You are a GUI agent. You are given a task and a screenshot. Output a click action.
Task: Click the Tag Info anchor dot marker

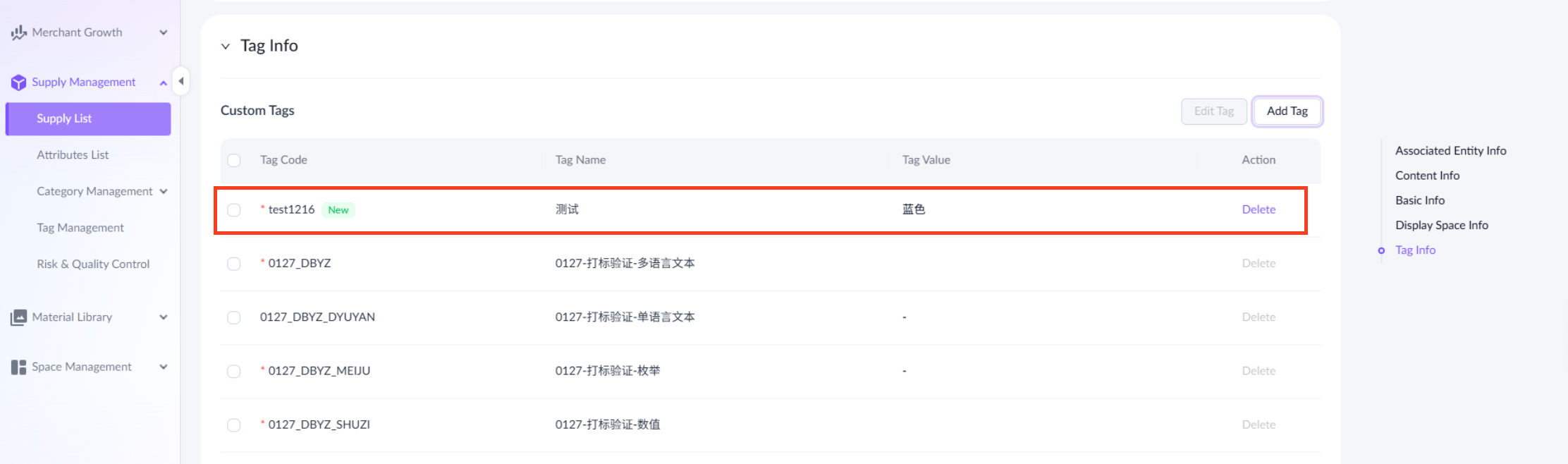click(1380, 250)
